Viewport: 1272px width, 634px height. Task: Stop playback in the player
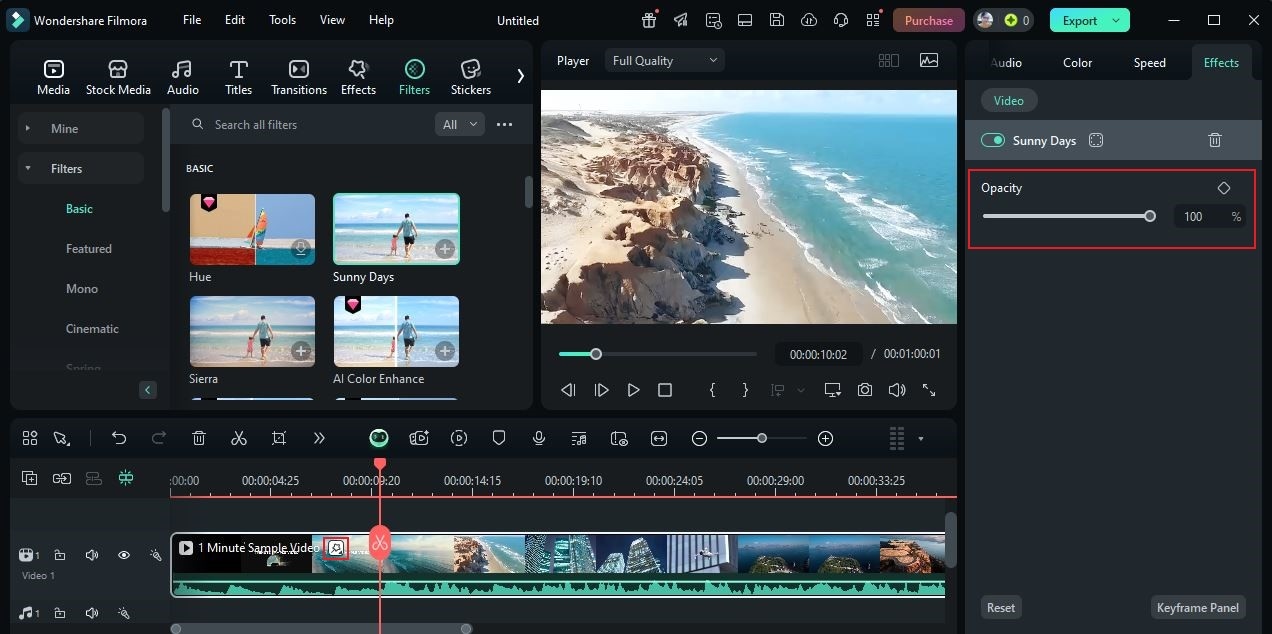665,390
